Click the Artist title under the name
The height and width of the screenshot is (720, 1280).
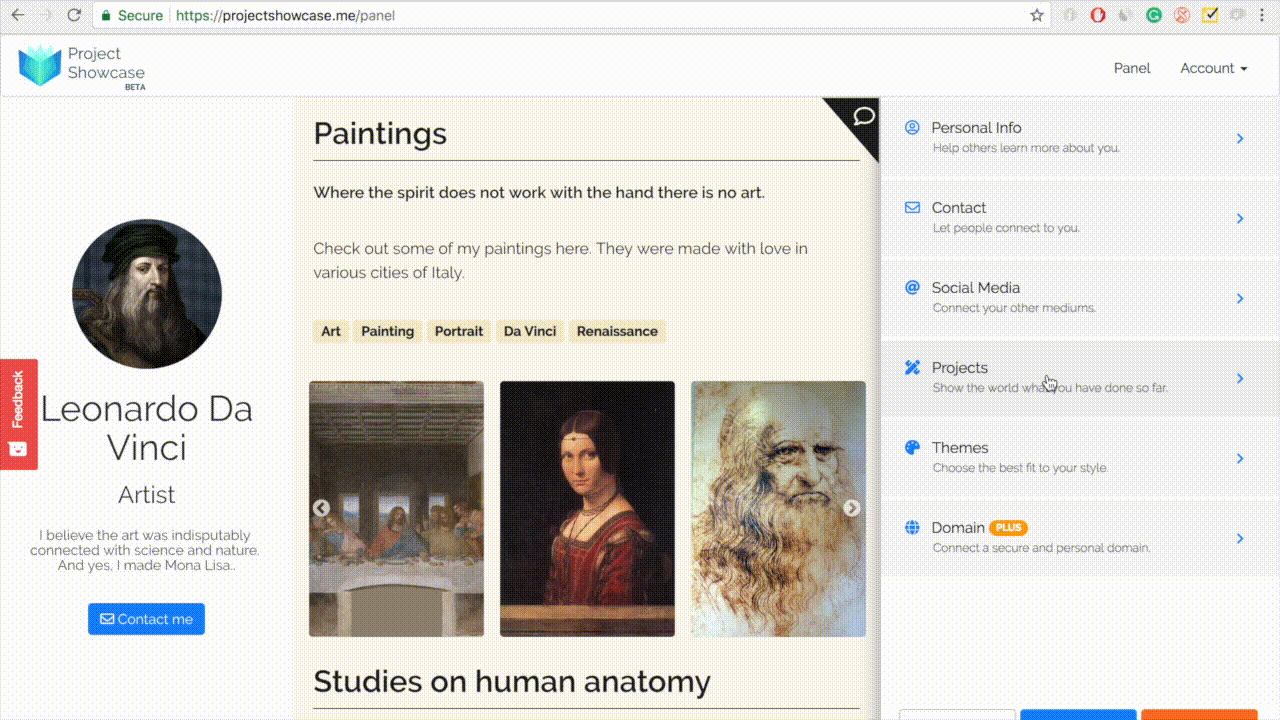(x=146, y=495)
